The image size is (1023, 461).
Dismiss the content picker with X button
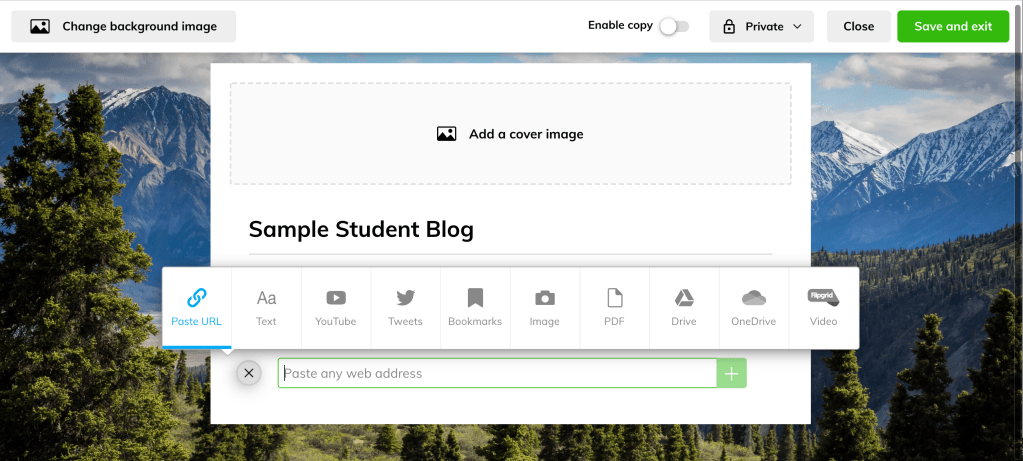[x=249, y=373]
